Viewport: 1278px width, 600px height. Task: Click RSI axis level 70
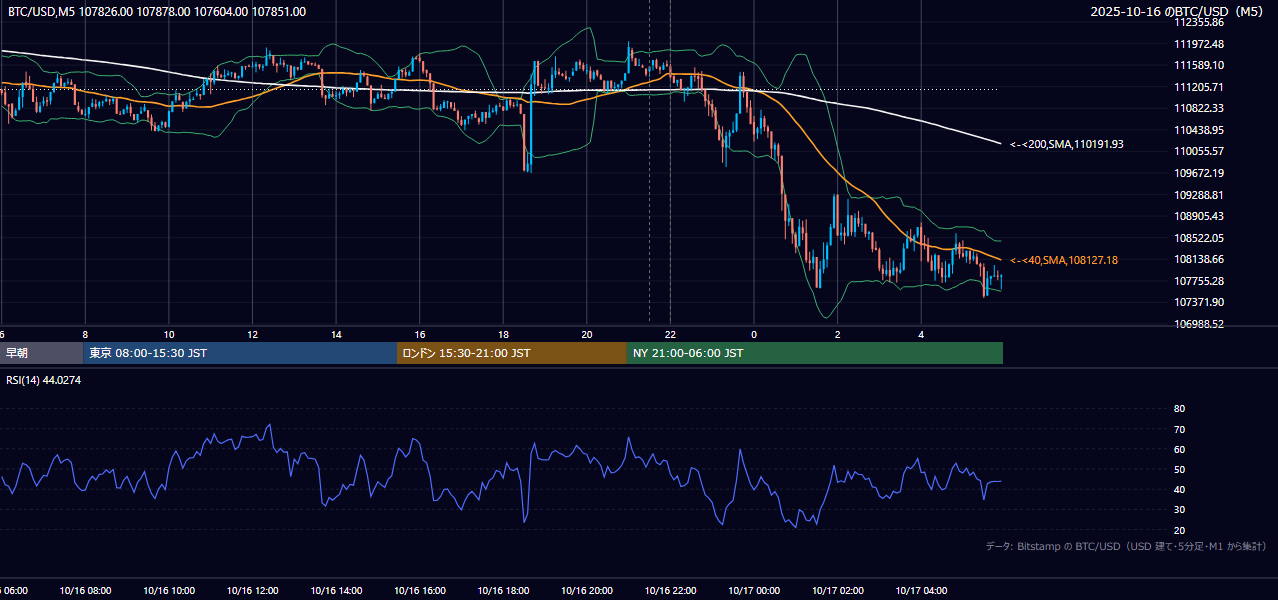[1179, 429]
